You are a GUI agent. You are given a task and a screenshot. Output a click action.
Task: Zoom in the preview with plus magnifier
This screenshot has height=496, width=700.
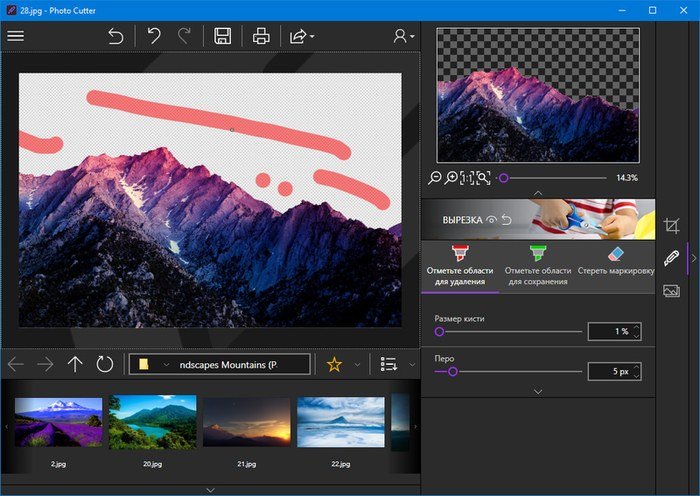(451, 178)
